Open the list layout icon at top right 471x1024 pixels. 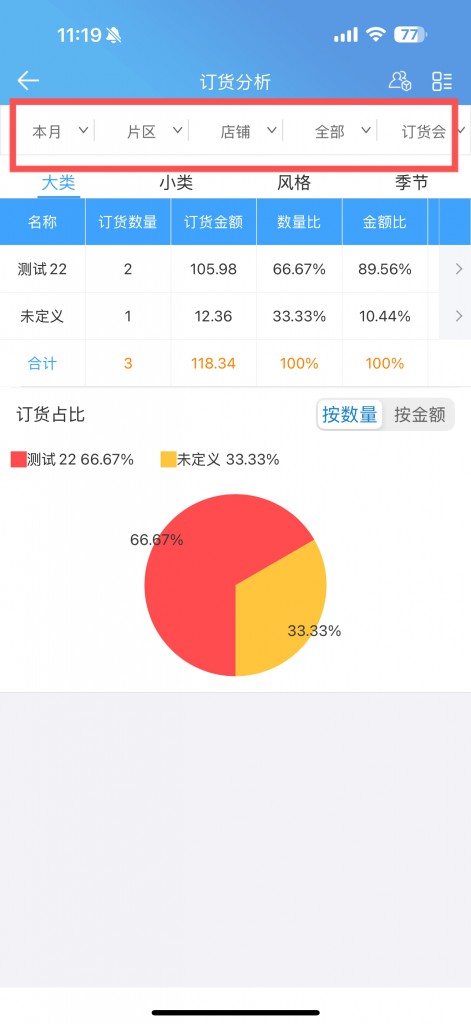pyautogui.click(x=442, y=81)
